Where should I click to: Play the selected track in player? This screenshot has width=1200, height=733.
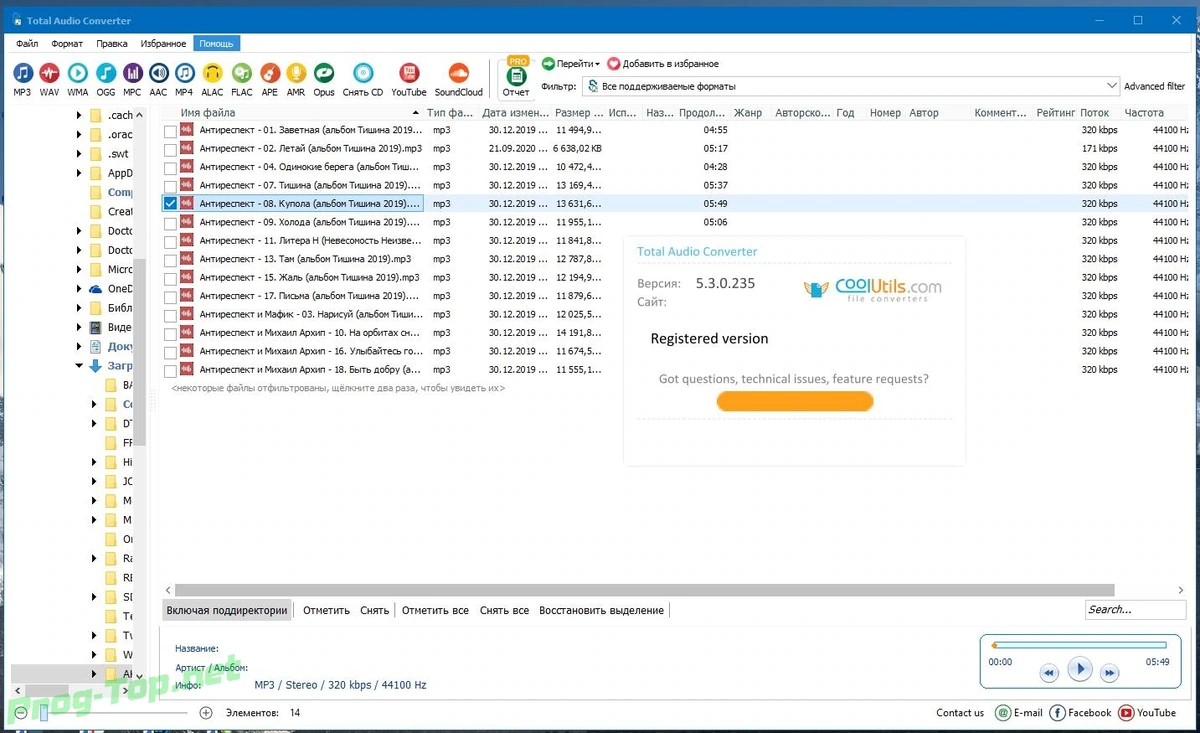point(1079,669)
